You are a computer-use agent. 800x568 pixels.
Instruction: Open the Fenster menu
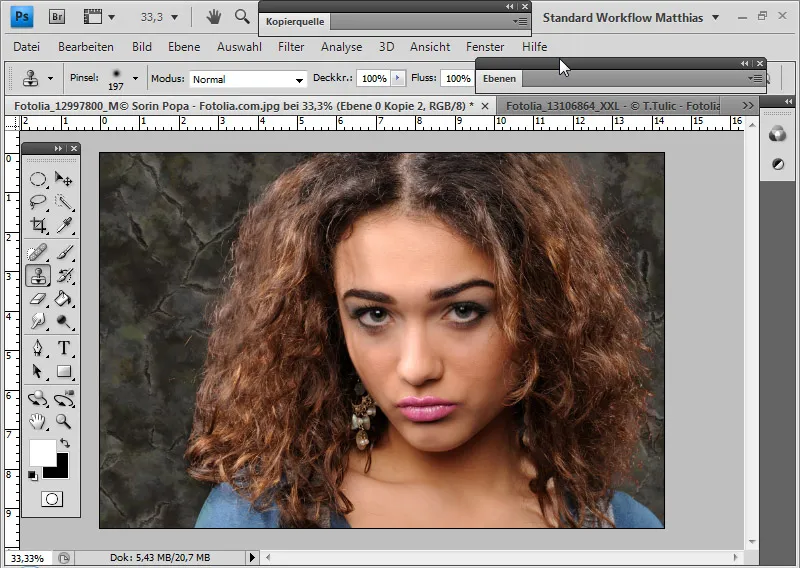(485, 47)
